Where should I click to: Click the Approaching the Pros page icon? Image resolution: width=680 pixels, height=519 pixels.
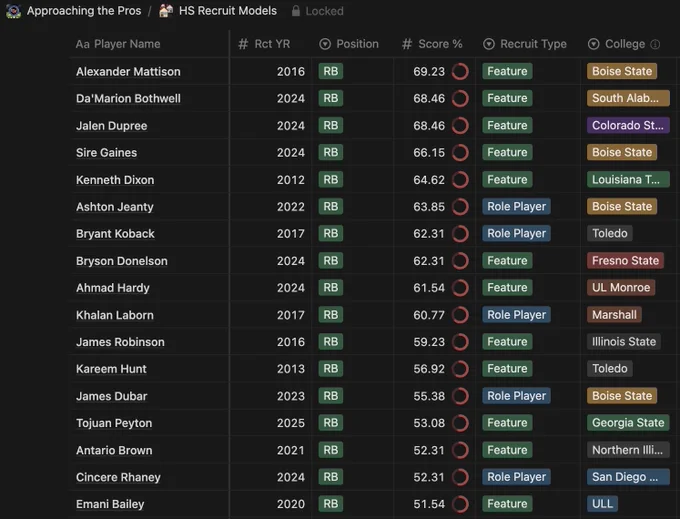pyautogui.click(x=13, y=11)
